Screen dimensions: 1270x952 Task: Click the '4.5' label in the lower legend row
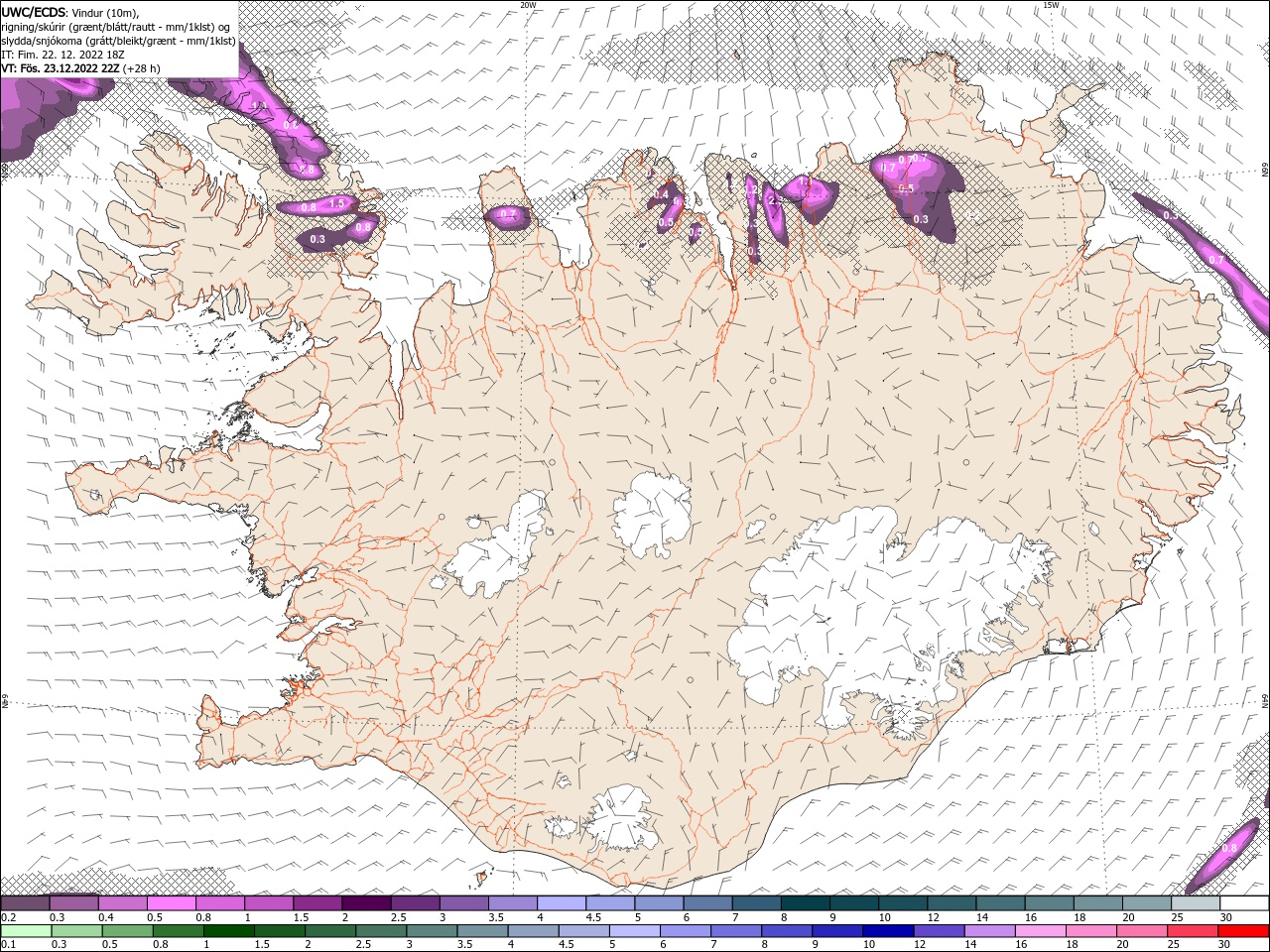(x=566, y=944)
